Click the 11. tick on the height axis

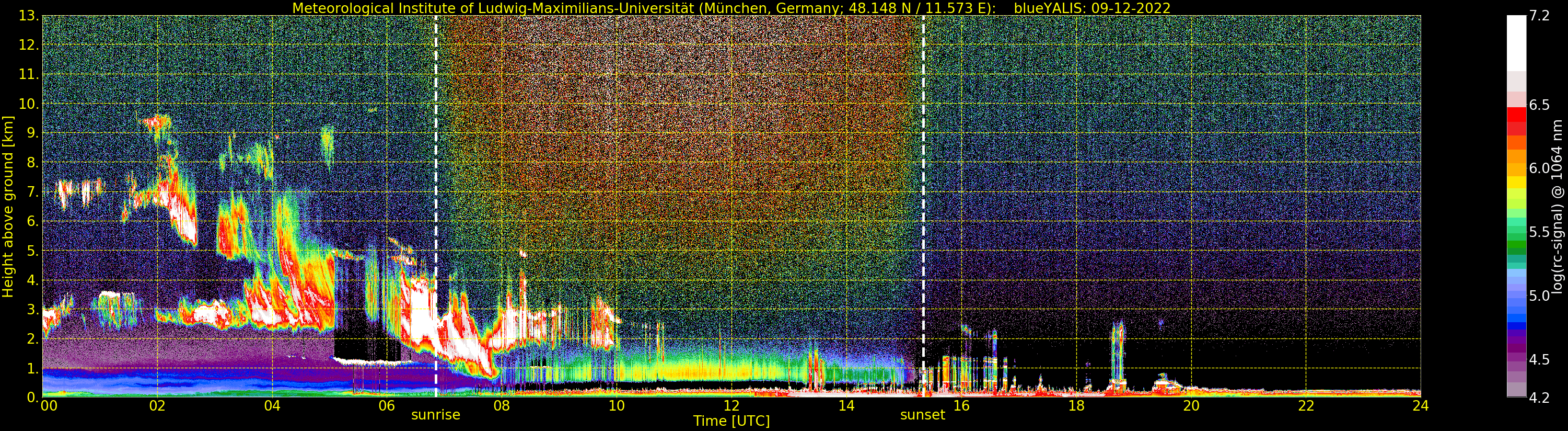pyautogui.click(x=28, y=74)
